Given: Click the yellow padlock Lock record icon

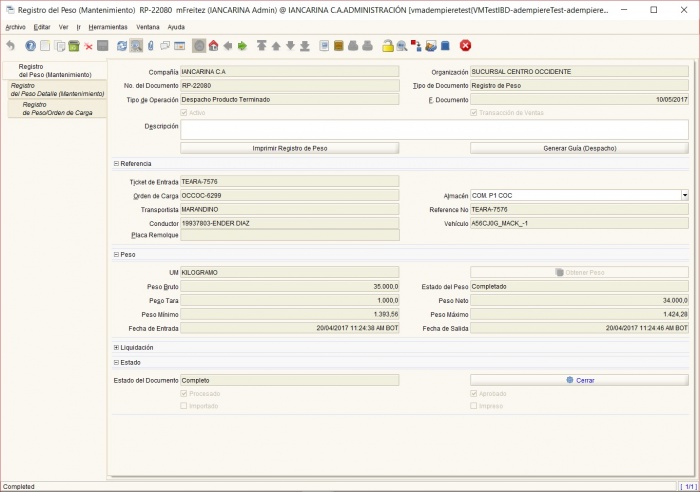Looking at the screenshot, I should click(x=388, y=46).
